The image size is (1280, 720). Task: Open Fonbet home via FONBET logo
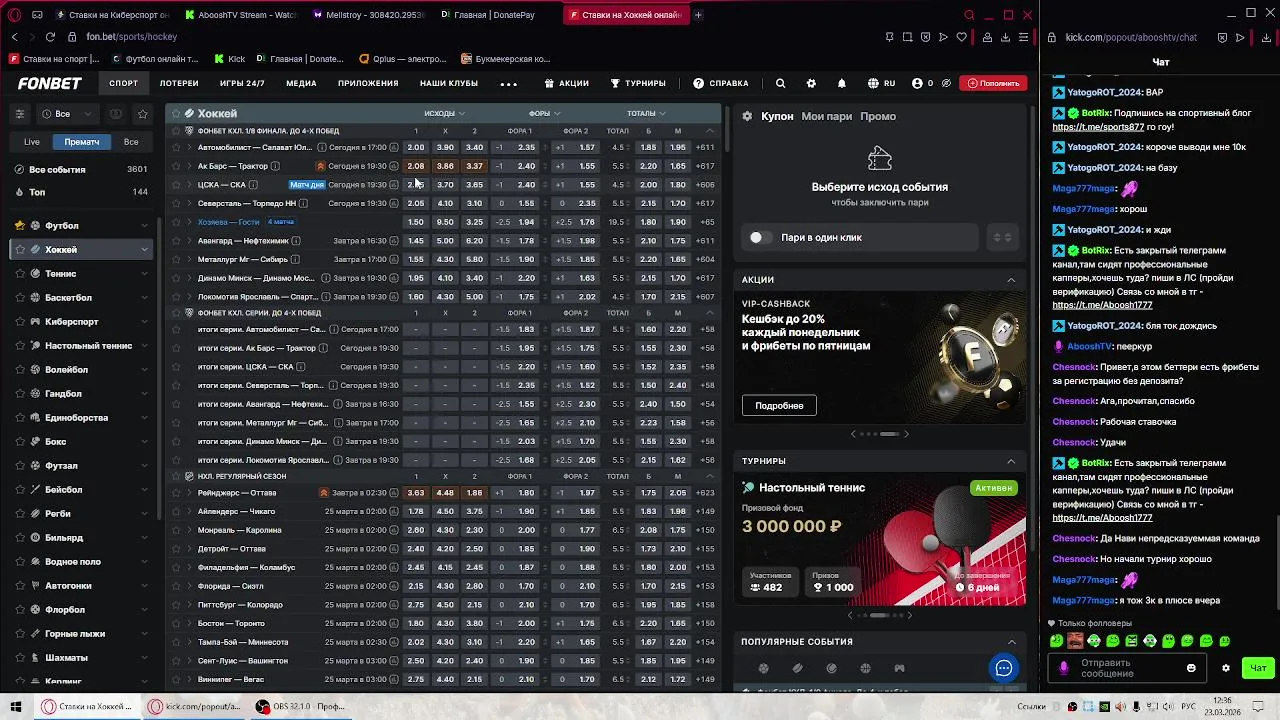49,83
